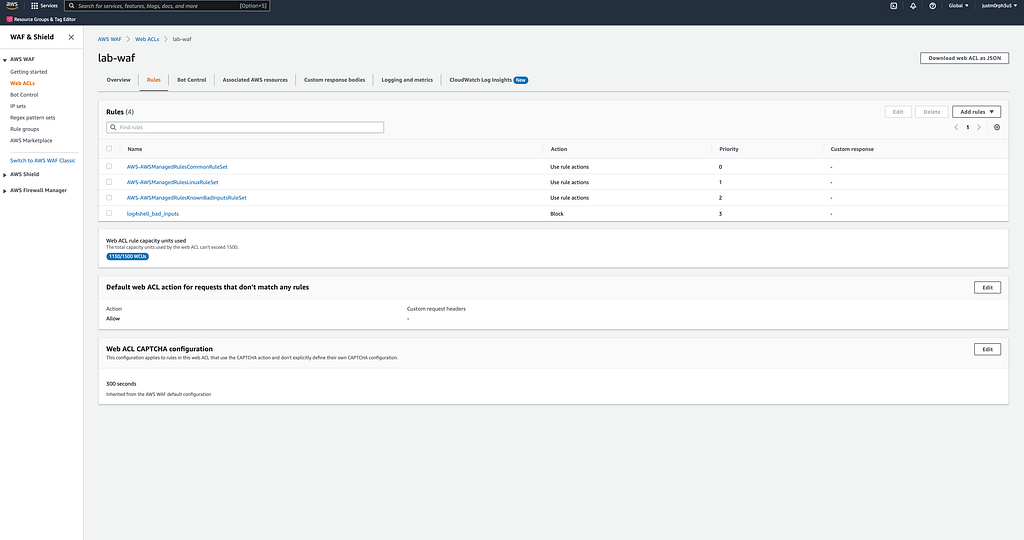Screen dimensions: 1024x540
Task: Go to next rules page arrow
Action: [978, 127]
